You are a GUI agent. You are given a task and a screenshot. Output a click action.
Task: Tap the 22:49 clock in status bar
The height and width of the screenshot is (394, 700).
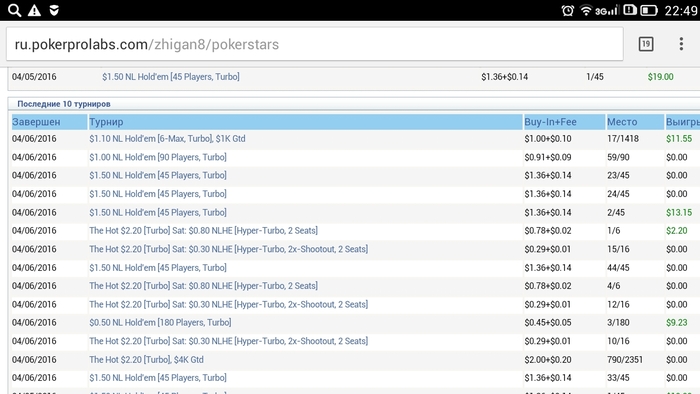click(x=680, y=10)
